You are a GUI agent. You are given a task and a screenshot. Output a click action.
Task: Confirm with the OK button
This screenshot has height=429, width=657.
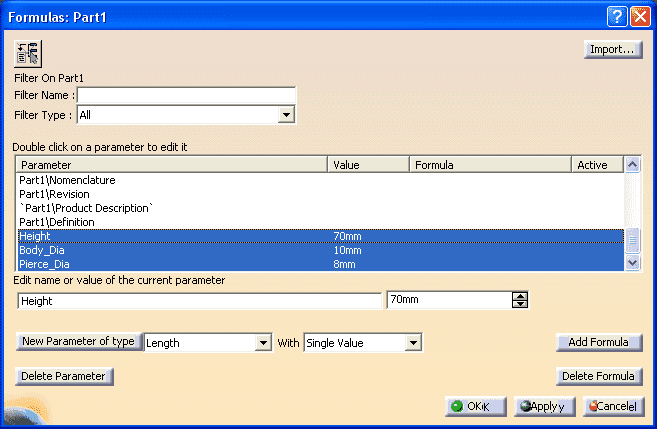point(476,406)
